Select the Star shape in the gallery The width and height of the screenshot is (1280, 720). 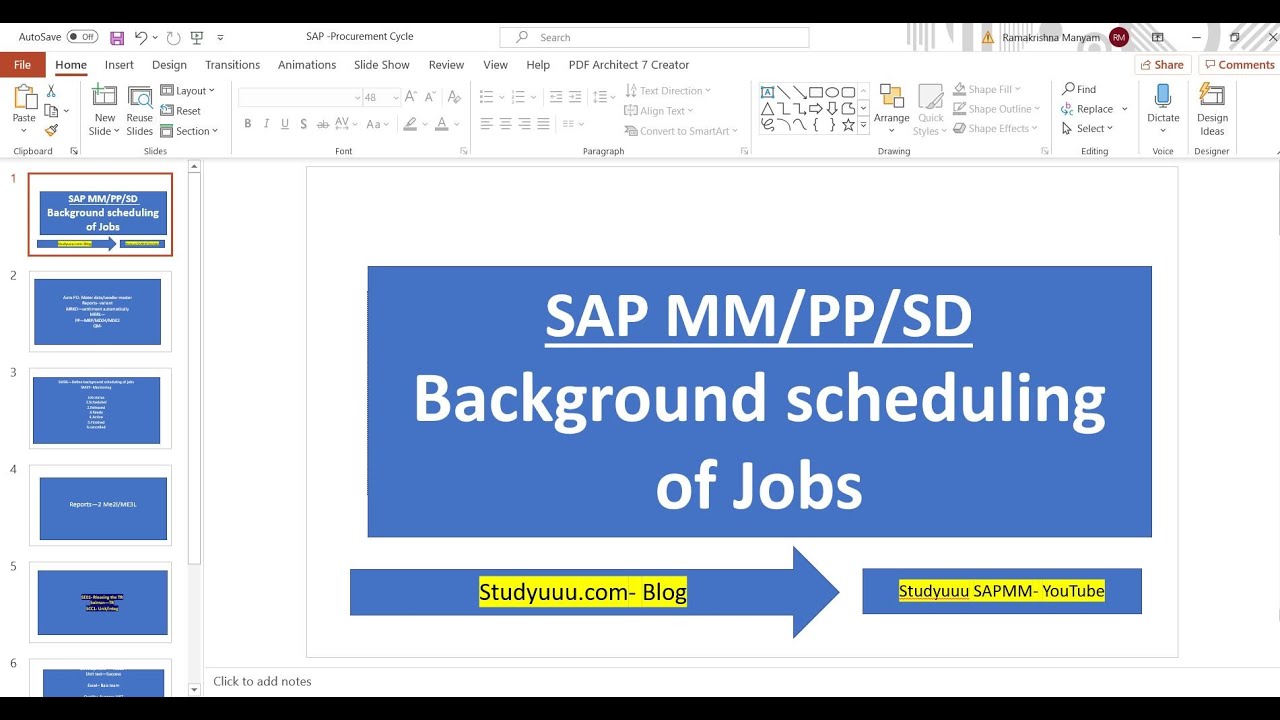point(848,125)
